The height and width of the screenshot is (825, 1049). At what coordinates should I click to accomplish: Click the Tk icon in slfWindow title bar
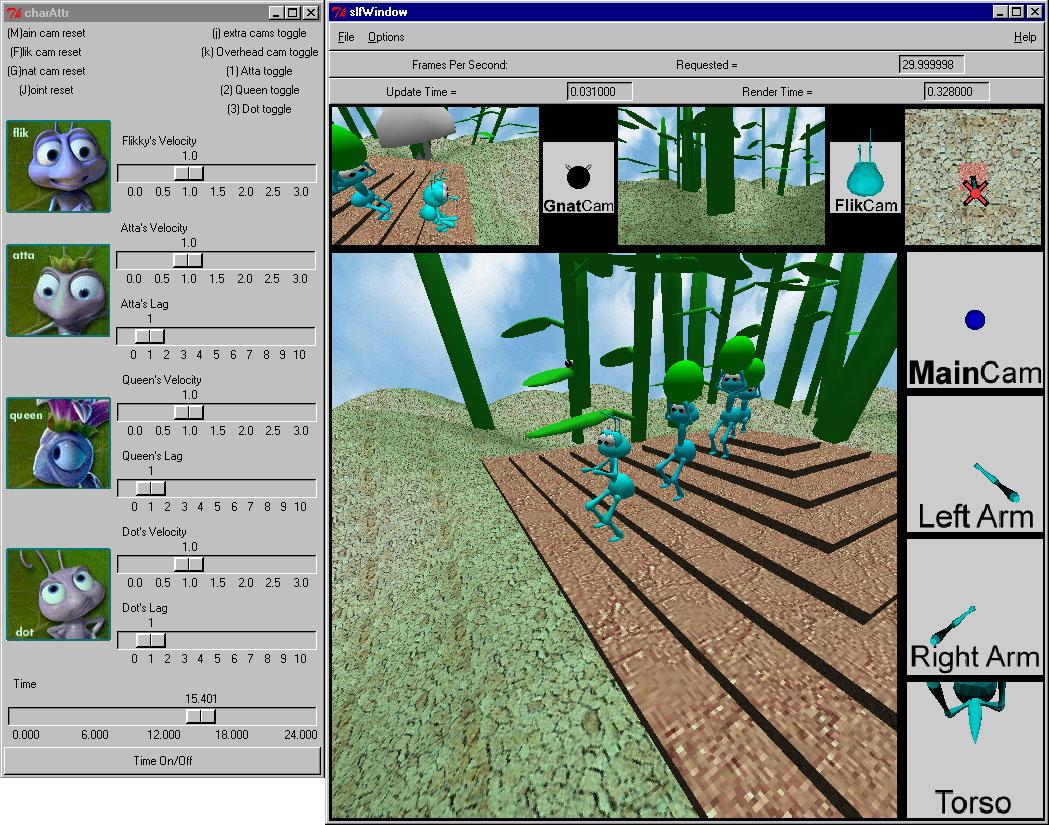point(339,12)
